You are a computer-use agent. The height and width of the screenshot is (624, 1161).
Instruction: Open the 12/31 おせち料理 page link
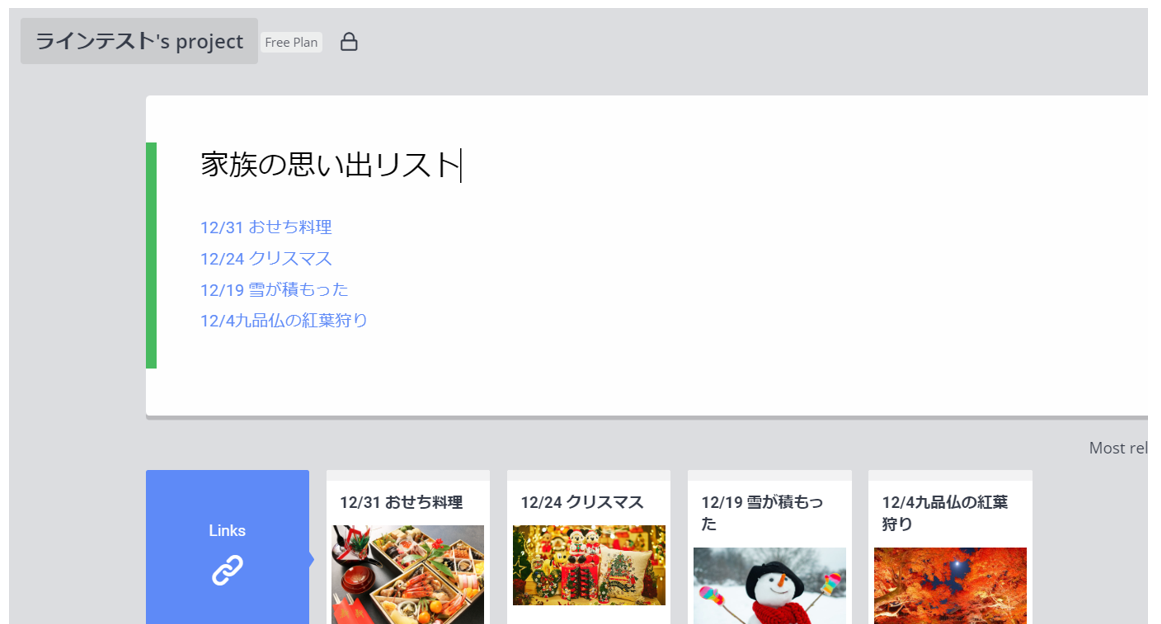pos(265,227)
